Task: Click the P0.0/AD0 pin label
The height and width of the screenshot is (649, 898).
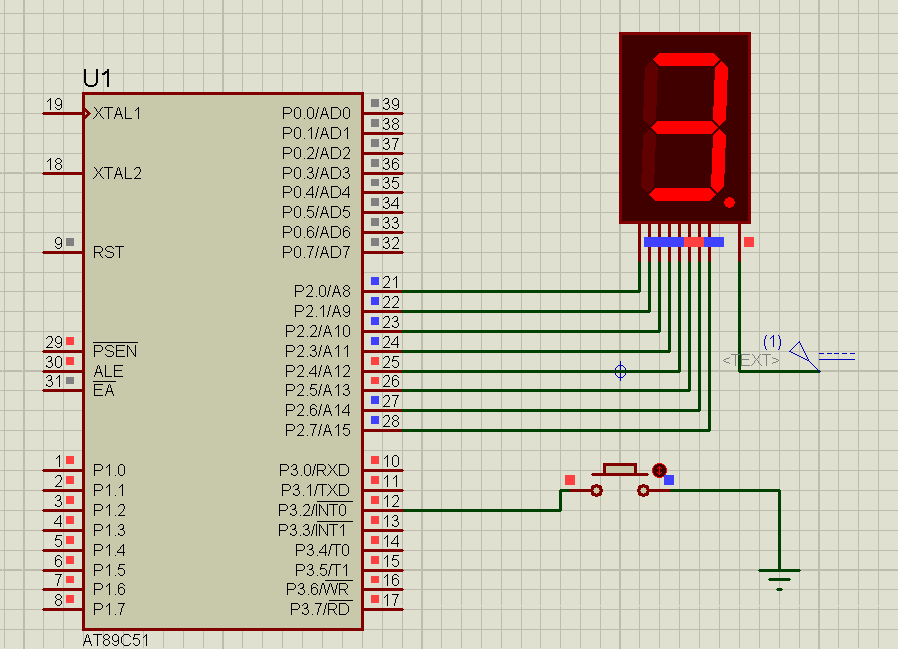Action: tap(316, 113)
